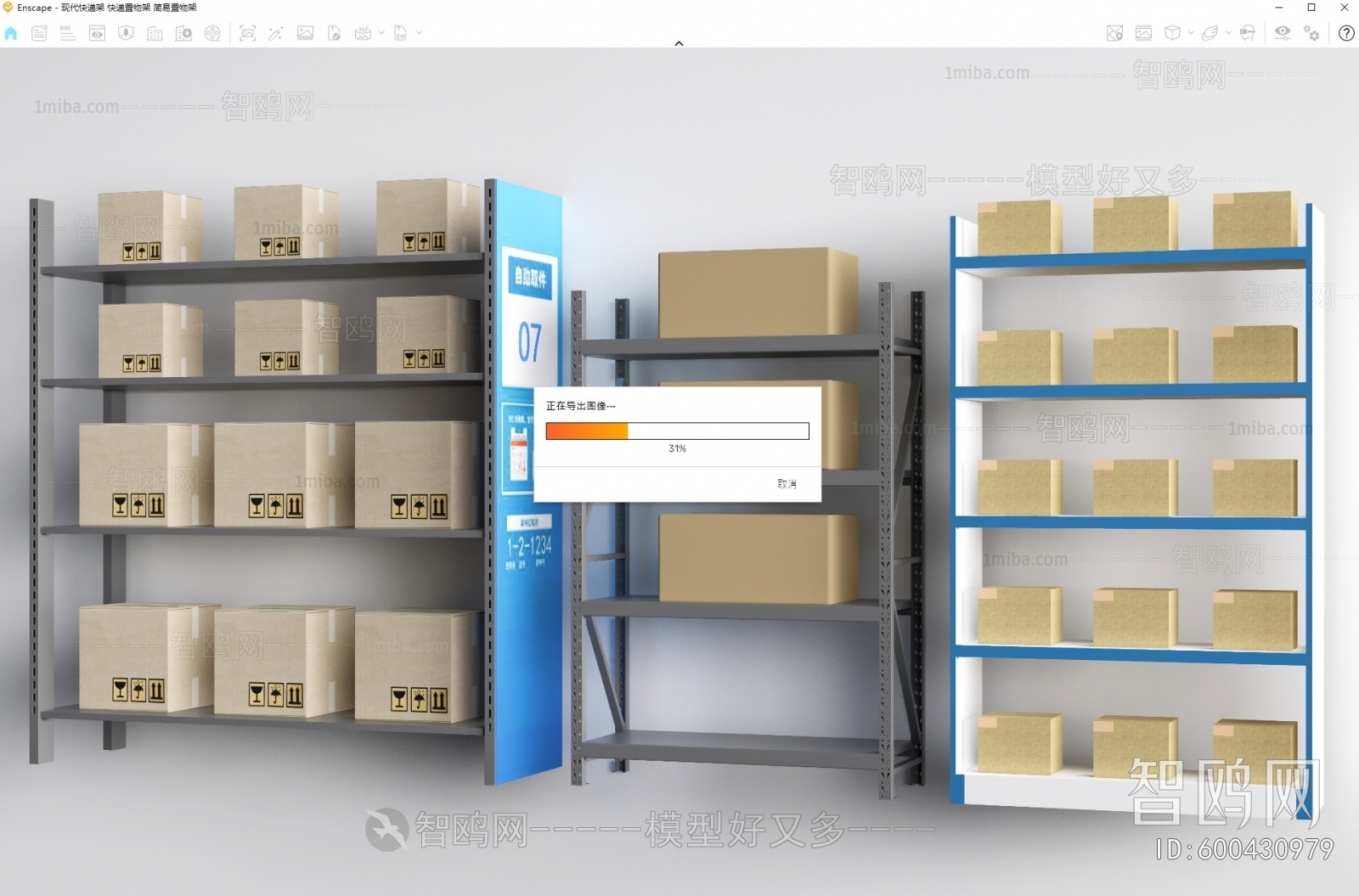Select the magic wand enhancement tool
The height and width of the screenshot is (896, 1359).
[x=276, y=34]
